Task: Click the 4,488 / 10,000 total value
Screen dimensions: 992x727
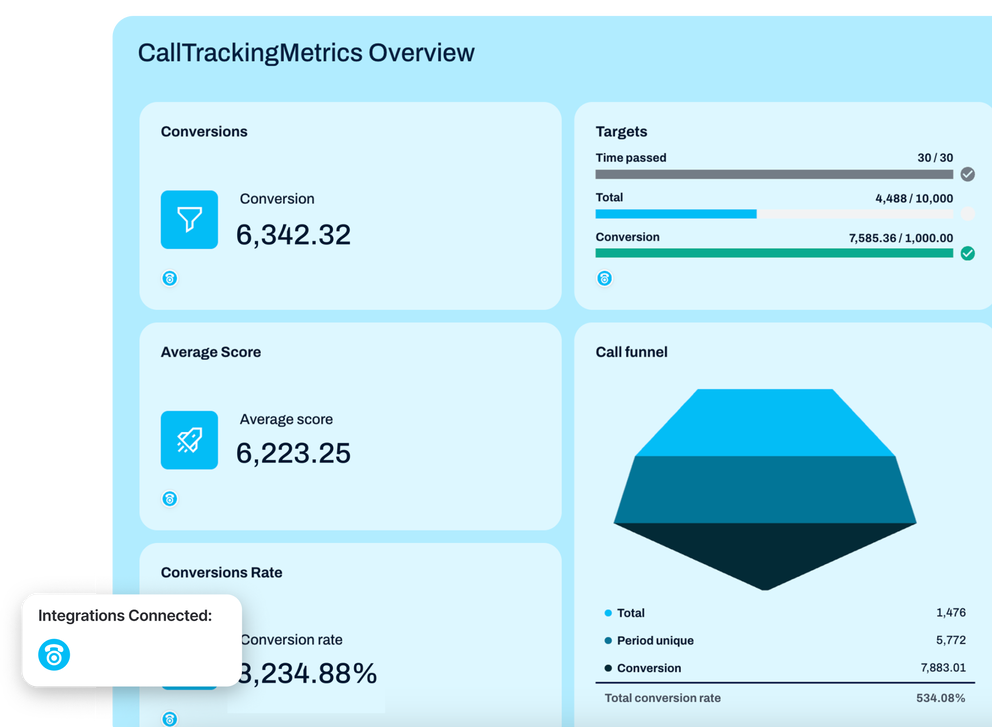Action: click(914, 198)
